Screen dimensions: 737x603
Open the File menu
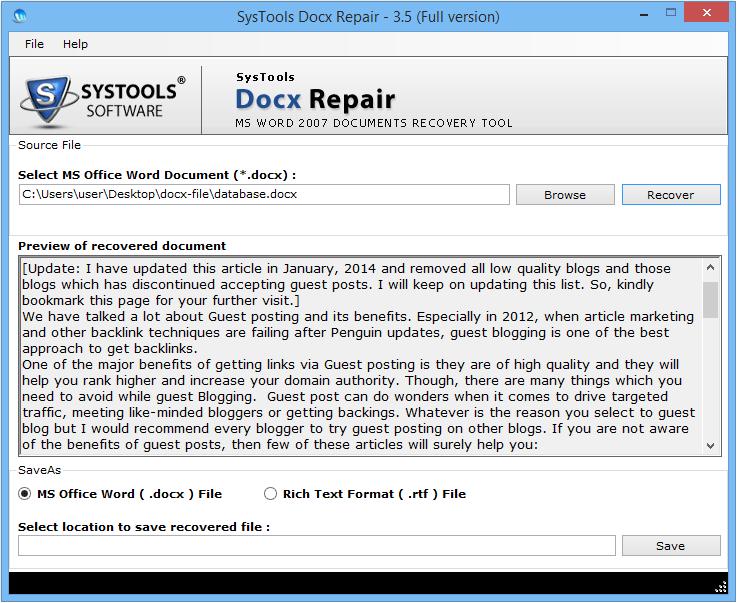pyautogui.click(x=34, y=44)
